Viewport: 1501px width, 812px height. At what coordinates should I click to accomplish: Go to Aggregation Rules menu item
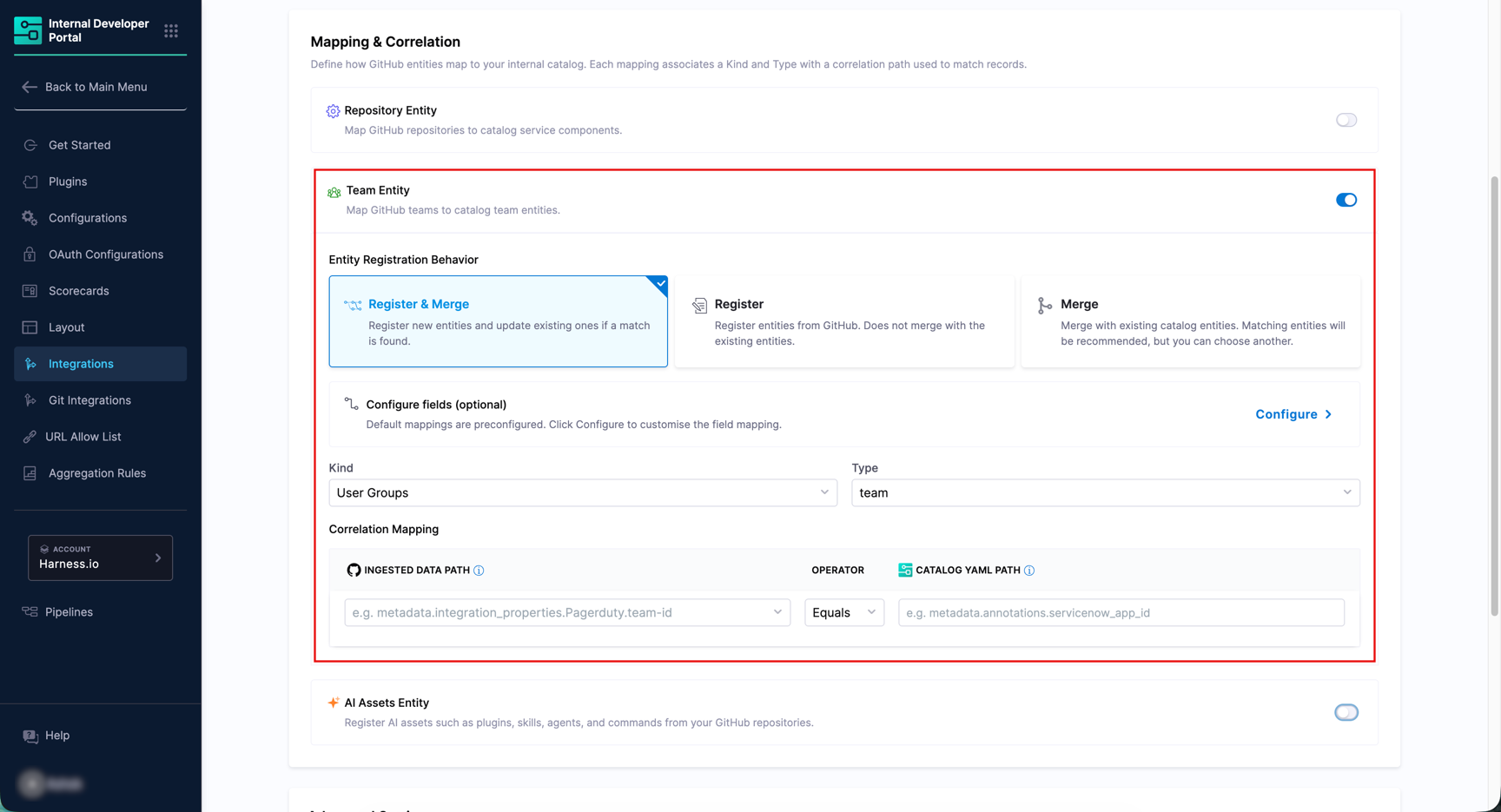pyautogui.click(x=96, y=473)
